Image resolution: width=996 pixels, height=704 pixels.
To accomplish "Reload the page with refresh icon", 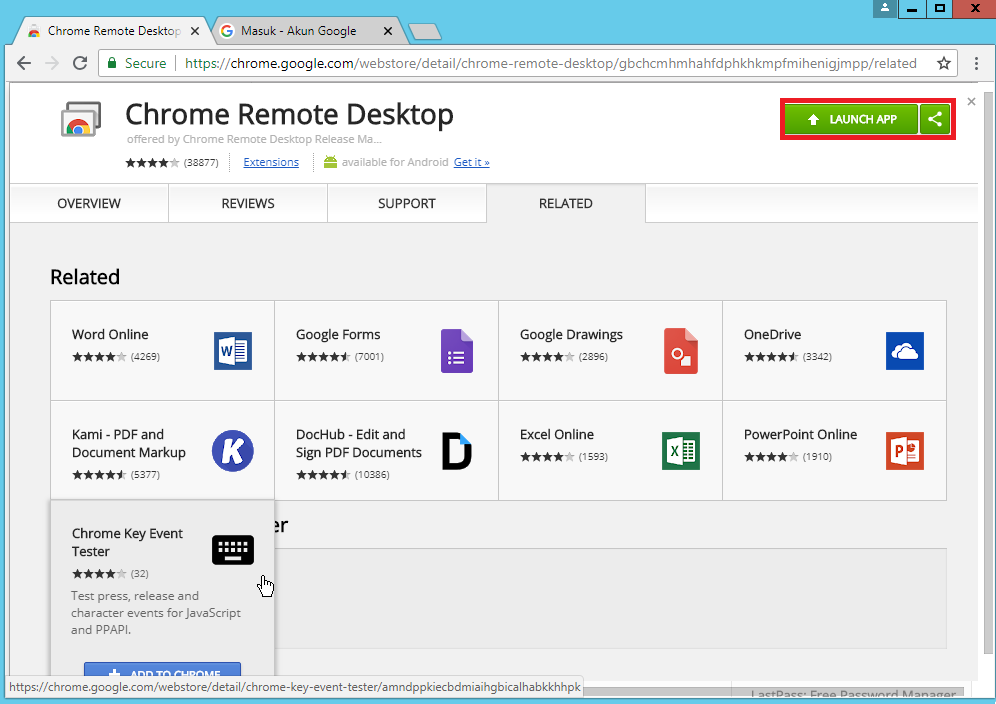I will (x=80, y=63).
